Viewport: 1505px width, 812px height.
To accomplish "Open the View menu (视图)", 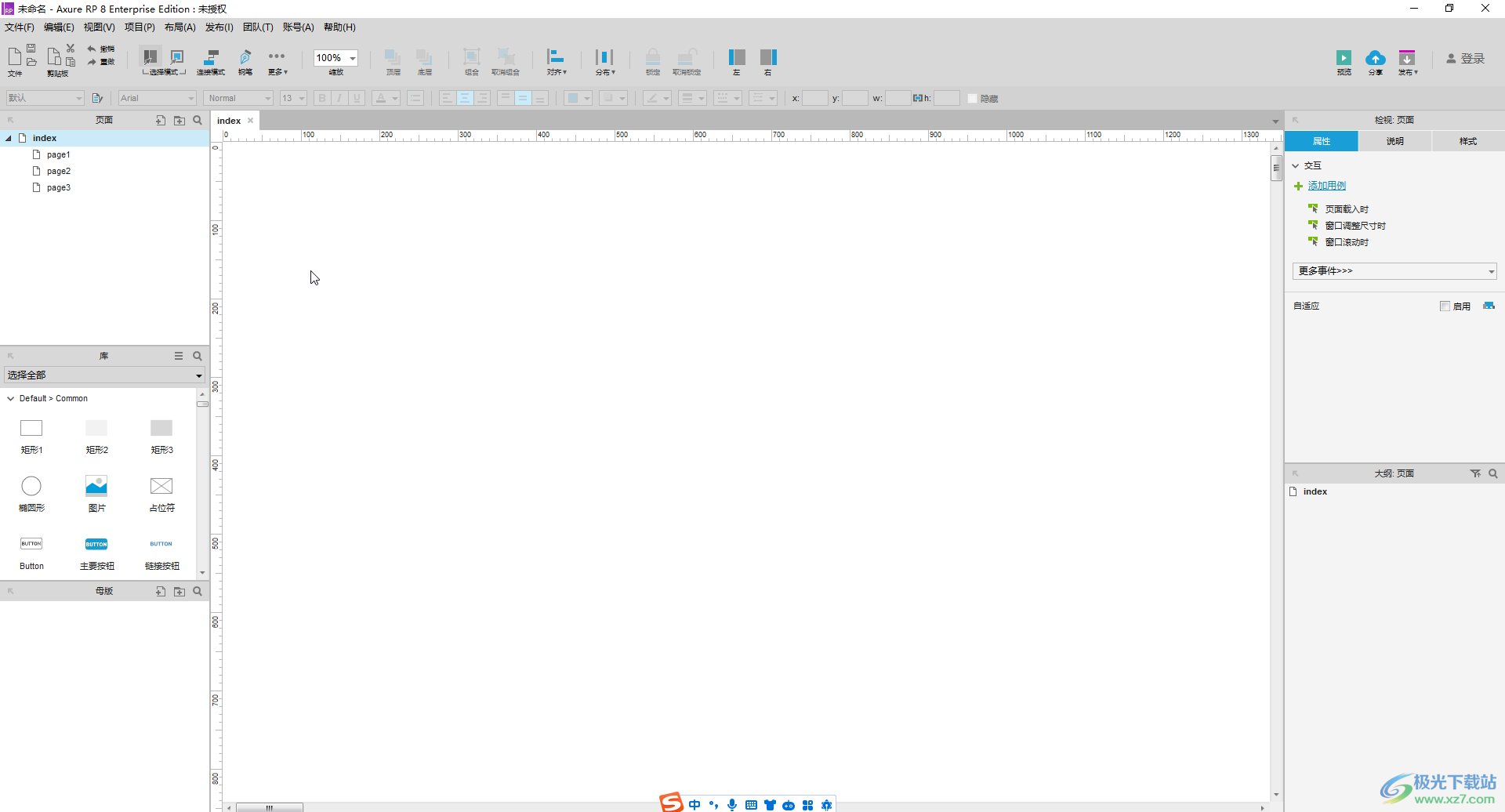I will pos(100,27).
